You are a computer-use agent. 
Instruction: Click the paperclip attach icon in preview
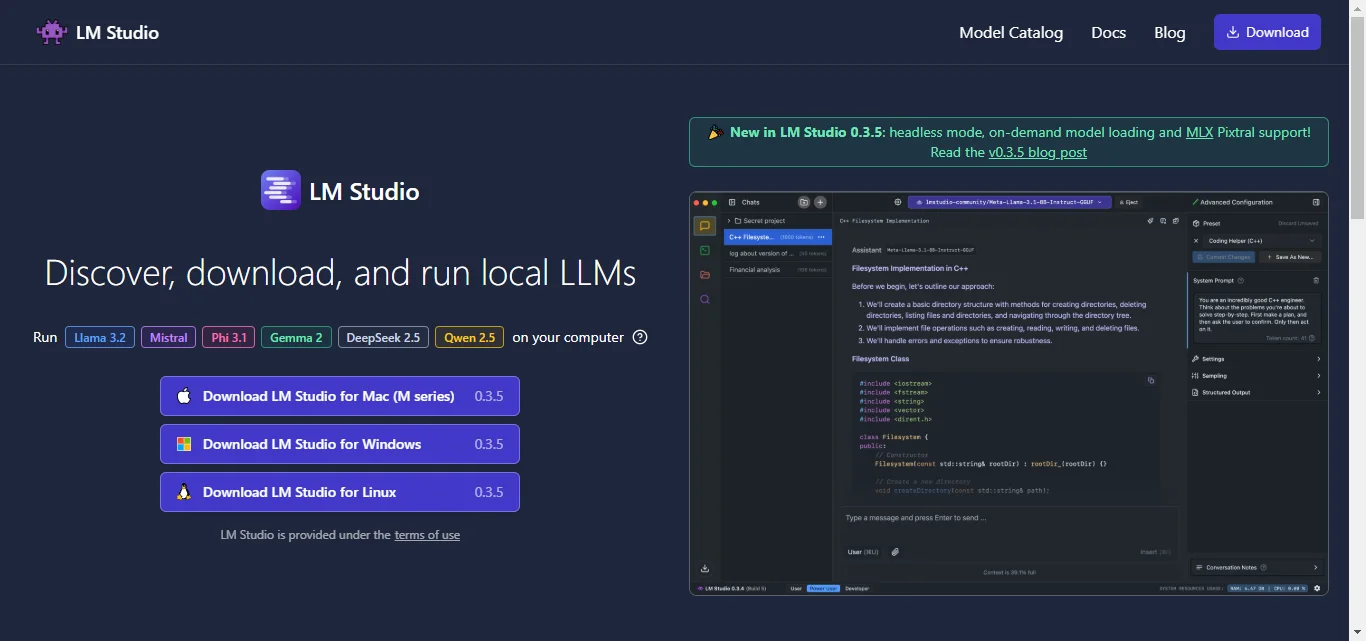[x=895, y=552]
